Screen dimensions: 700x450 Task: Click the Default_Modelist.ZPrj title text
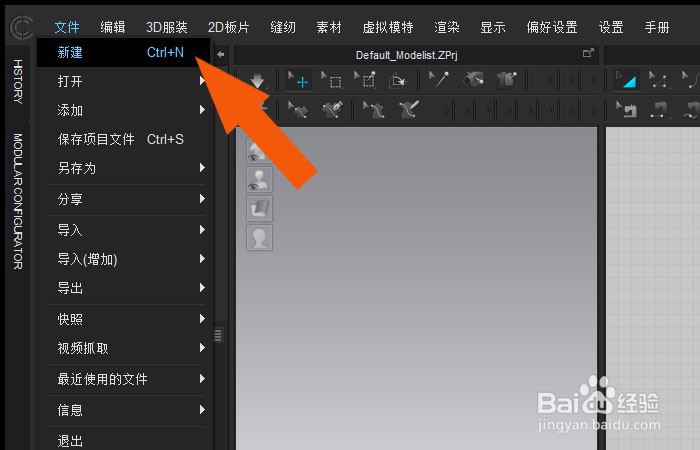tap(406, 55)
